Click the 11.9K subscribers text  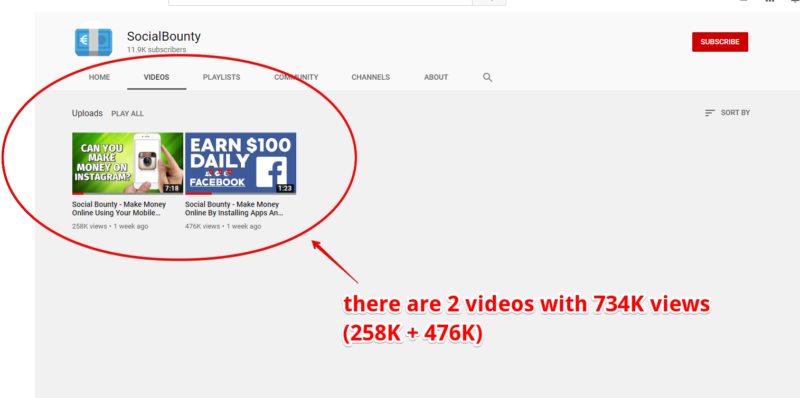pos(157,50)
